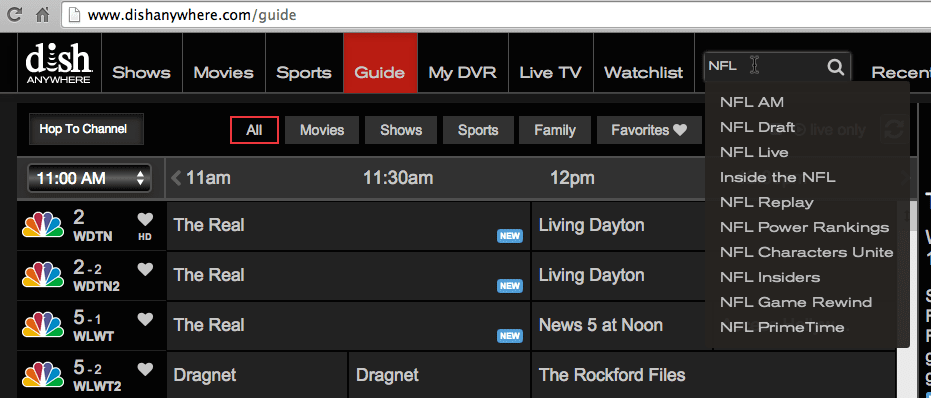Select NFL Live from search suggestions
This screenshot has height=398, width=931.
coord(754,153)
